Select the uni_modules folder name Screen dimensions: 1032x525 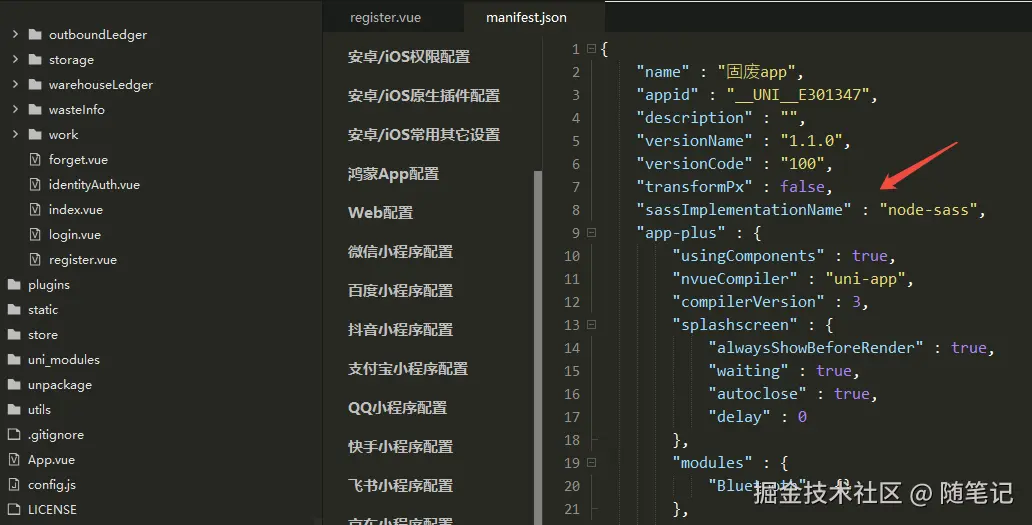64,359
